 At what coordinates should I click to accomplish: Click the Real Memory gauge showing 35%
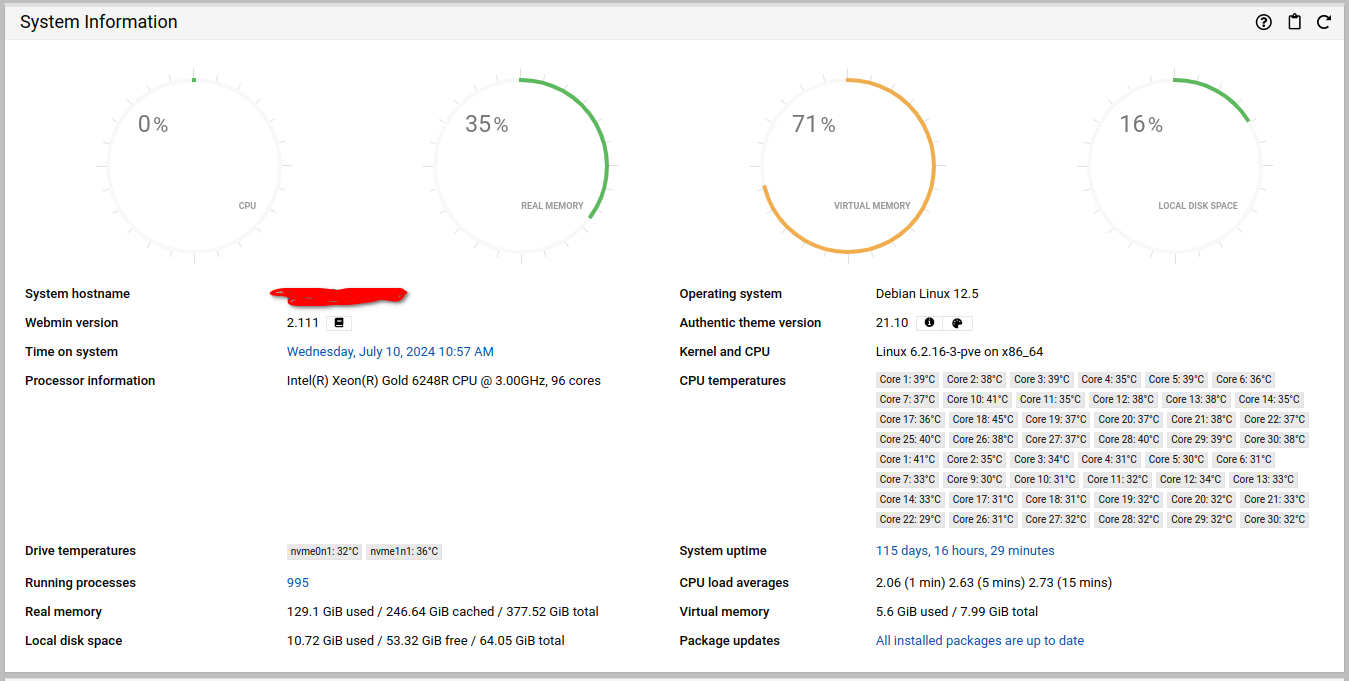(x=521, y=165)
